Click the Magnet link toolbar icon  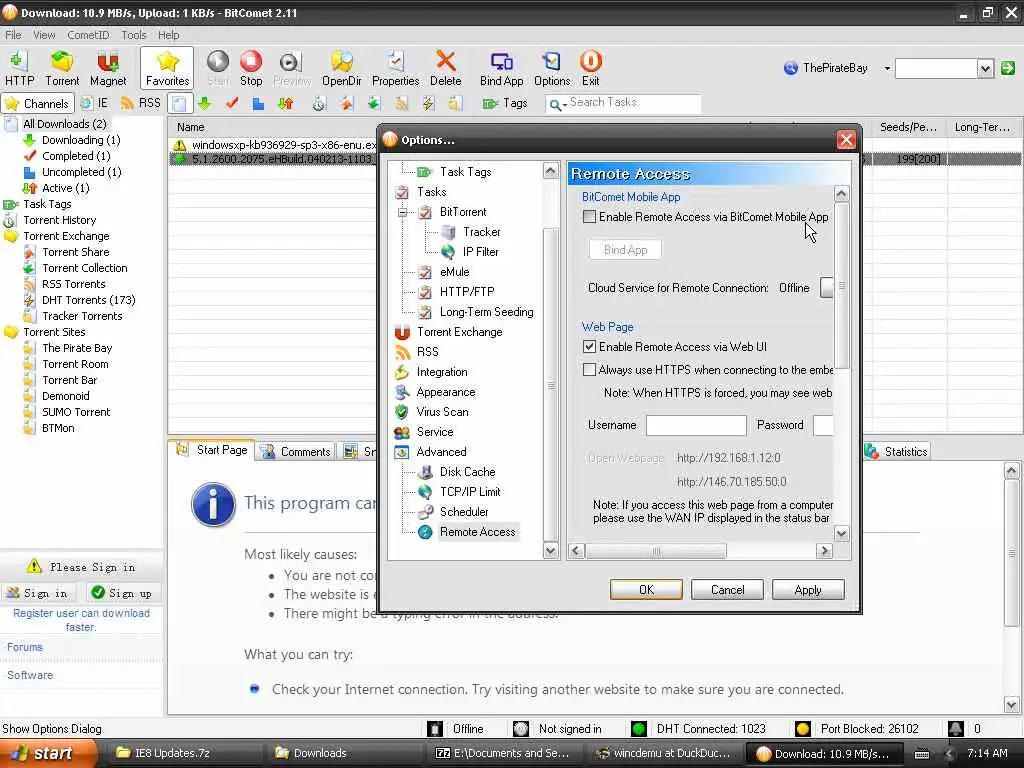tap(108, 68)
